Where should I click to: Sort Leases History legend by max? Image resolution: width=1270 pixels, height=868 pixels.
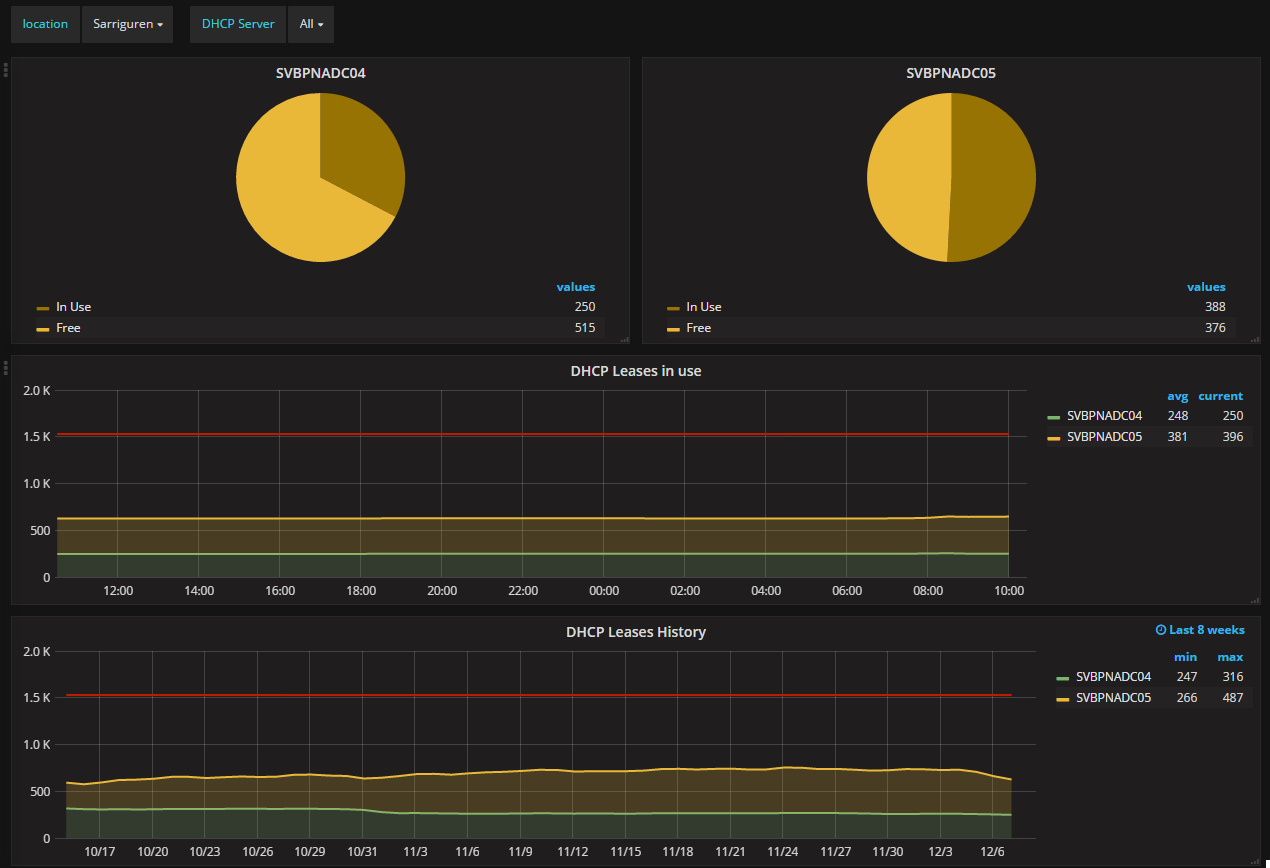[x=1230, y=657]
